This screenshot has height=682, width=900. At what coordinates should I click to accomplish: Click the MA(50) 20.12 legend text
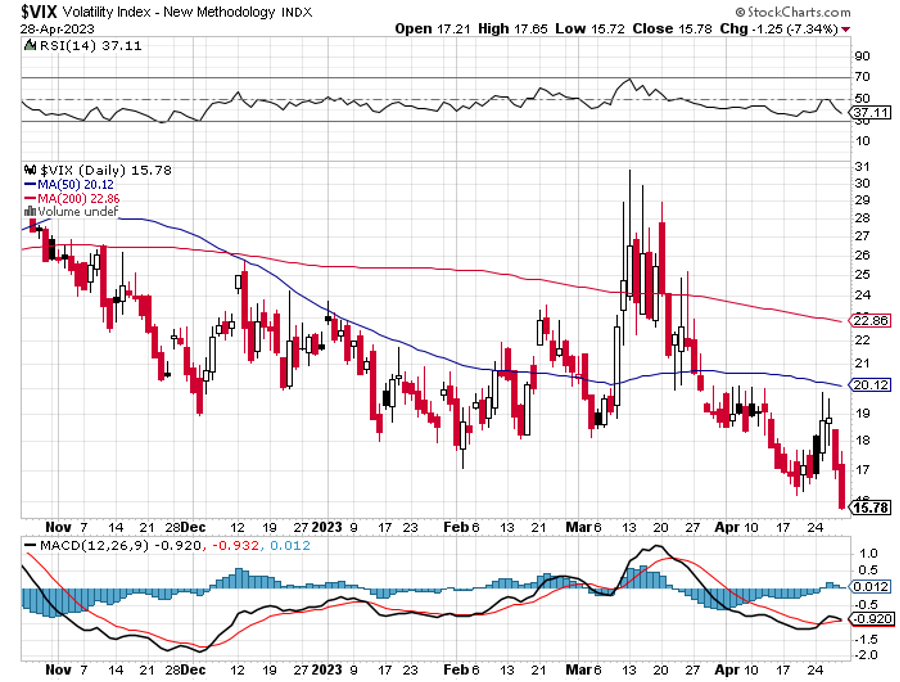pyautogui.click(x=76, y=184)
